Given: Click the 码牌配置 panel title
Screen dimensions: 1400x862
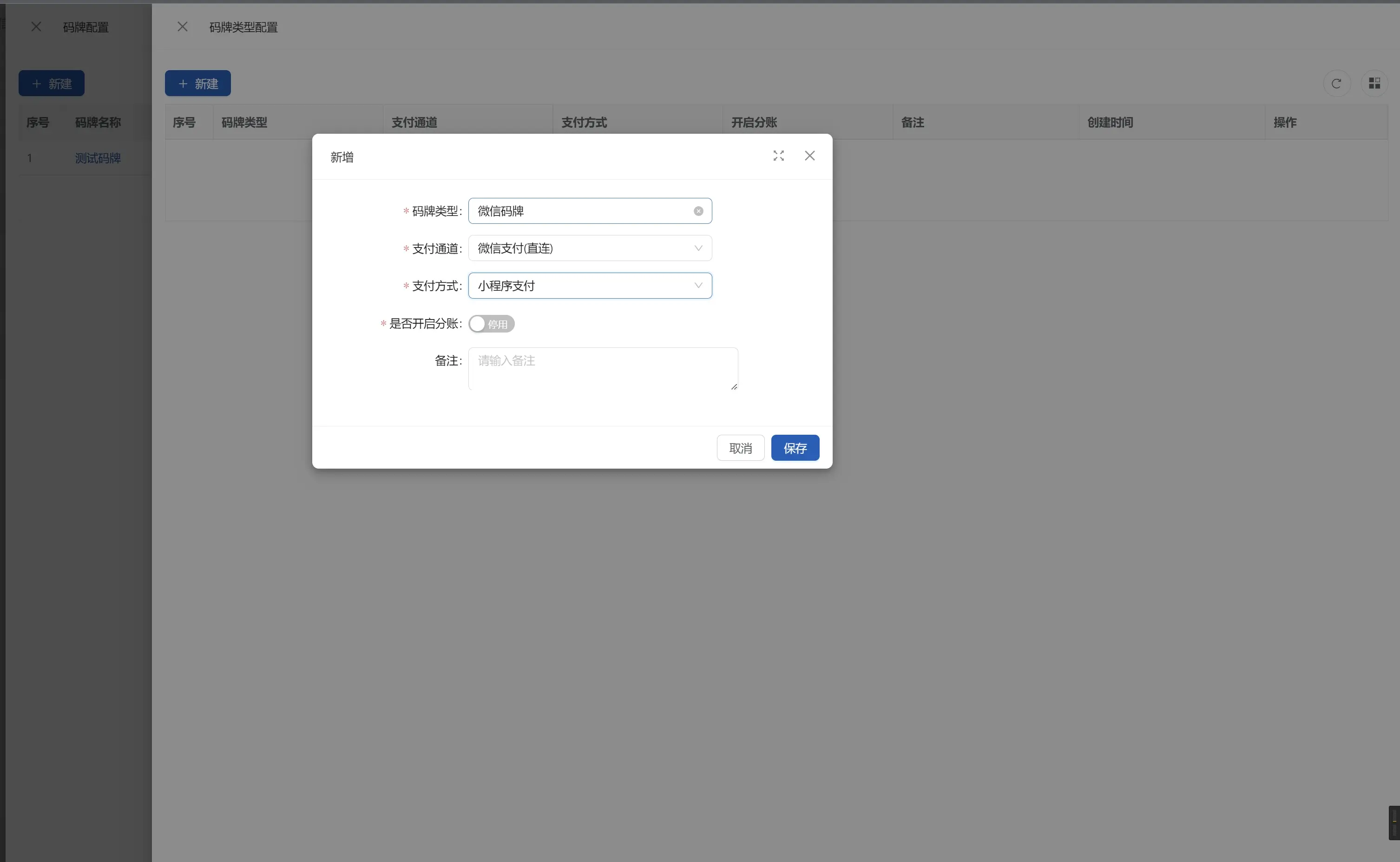Looking at the screenshot, I should [x=85, y=27].
